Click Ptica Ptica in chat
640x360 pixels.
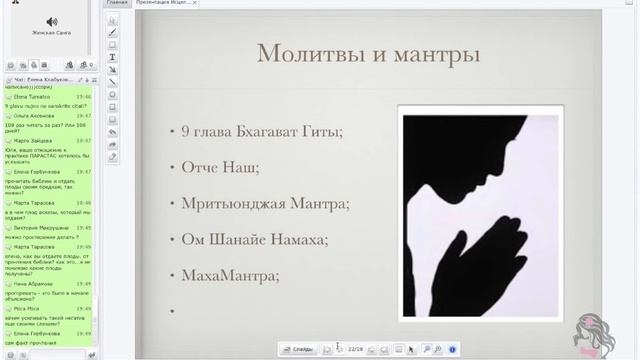click(x=26, y=309)
